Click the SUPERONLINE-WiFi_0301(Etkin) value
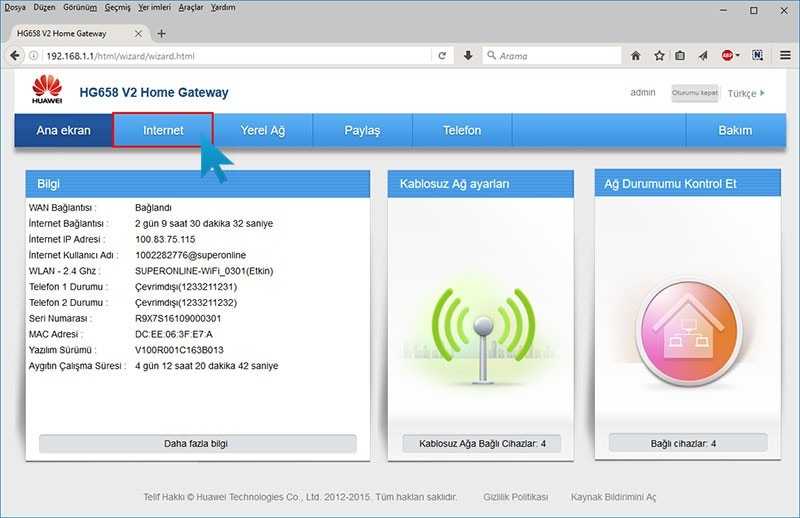The height and width of the screenshot is (518, 800). 204,271
